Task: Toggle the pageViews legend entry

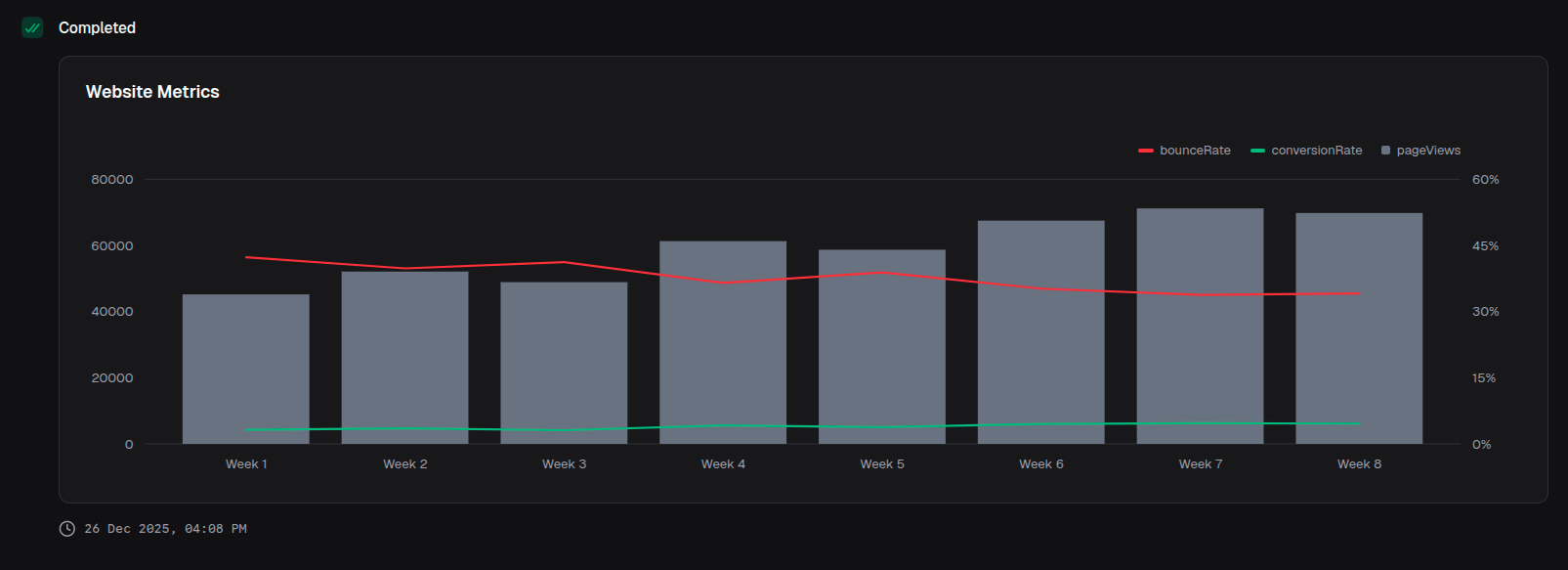Action: pyautogui.click(x=1420, y=151)
